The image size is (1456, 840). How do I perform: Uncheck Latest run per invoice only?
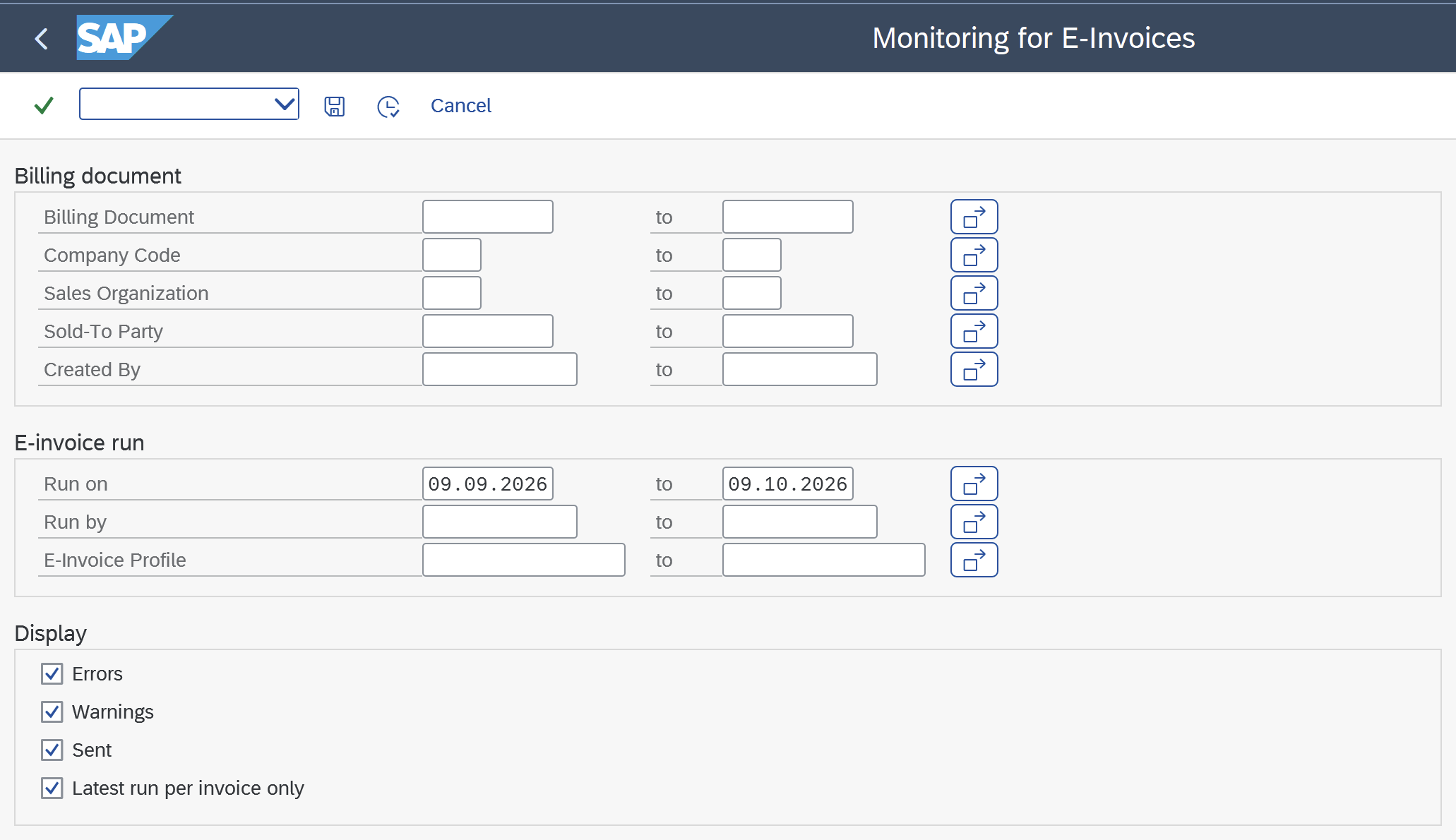pyautogui.click(x=52, y=788)
